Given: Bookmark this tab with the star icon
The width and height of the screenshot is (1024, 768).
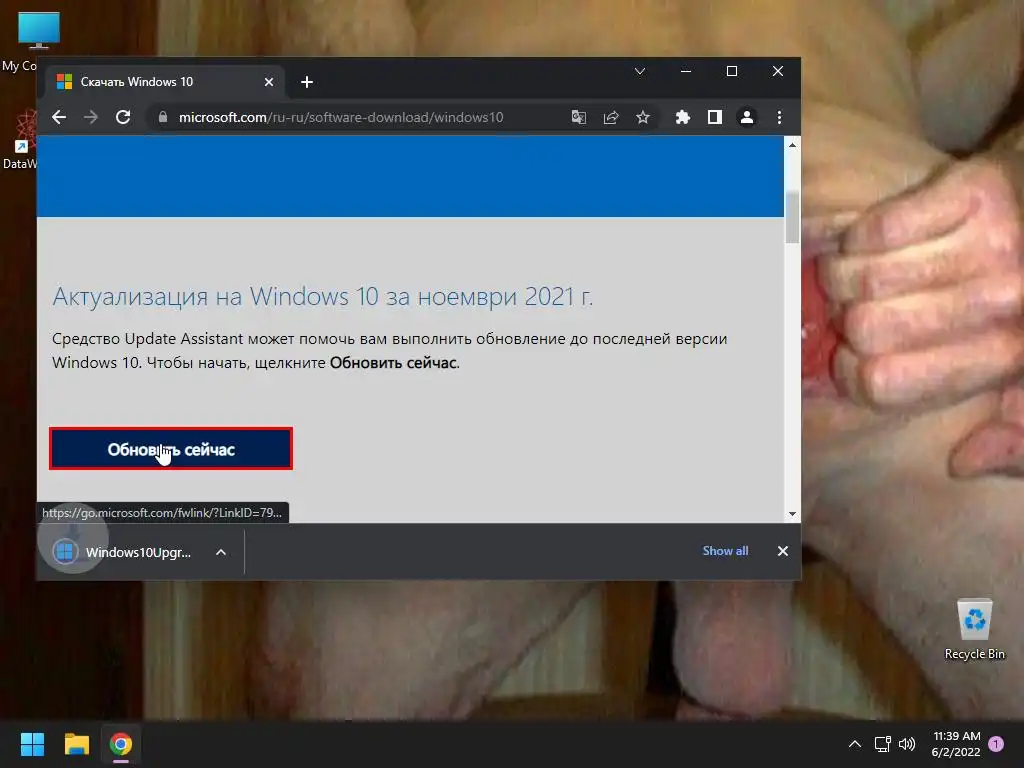Looking at the screenshot, I should pos(643,118).
